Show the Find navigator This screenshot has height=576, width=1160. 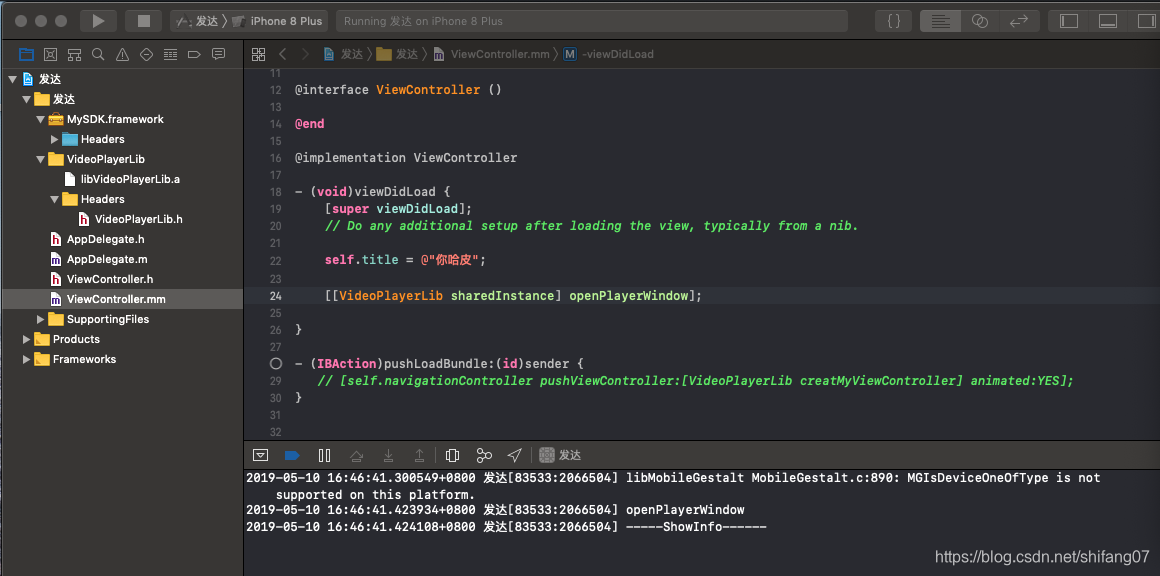pyautogui.click(x=98, y=54)
